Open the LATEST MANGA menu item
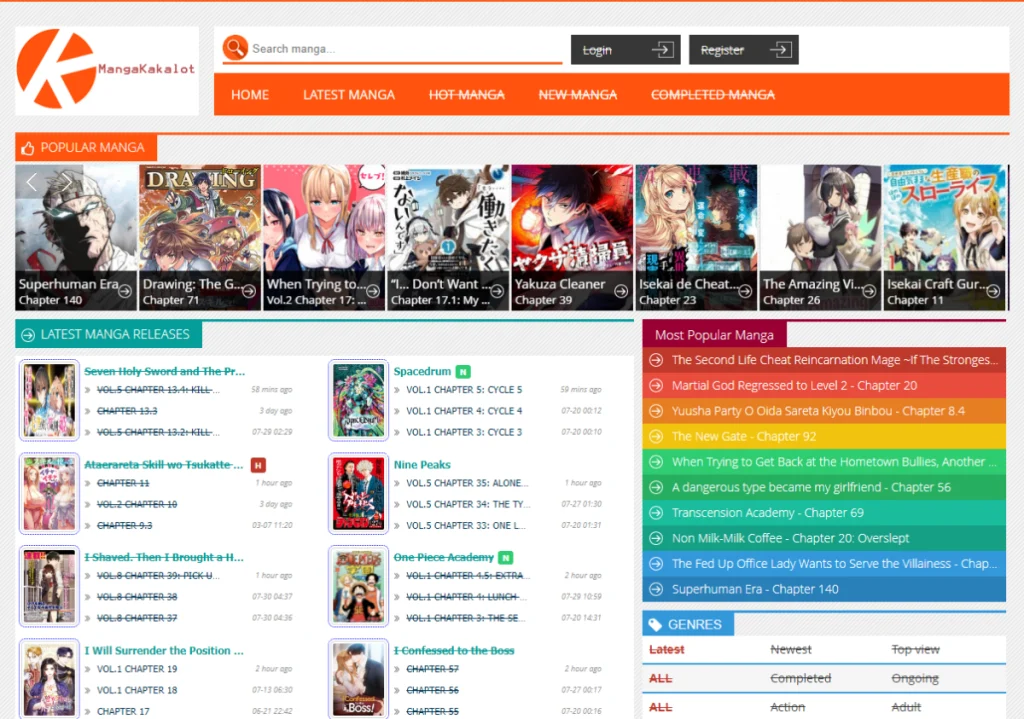 coord(349,95)
